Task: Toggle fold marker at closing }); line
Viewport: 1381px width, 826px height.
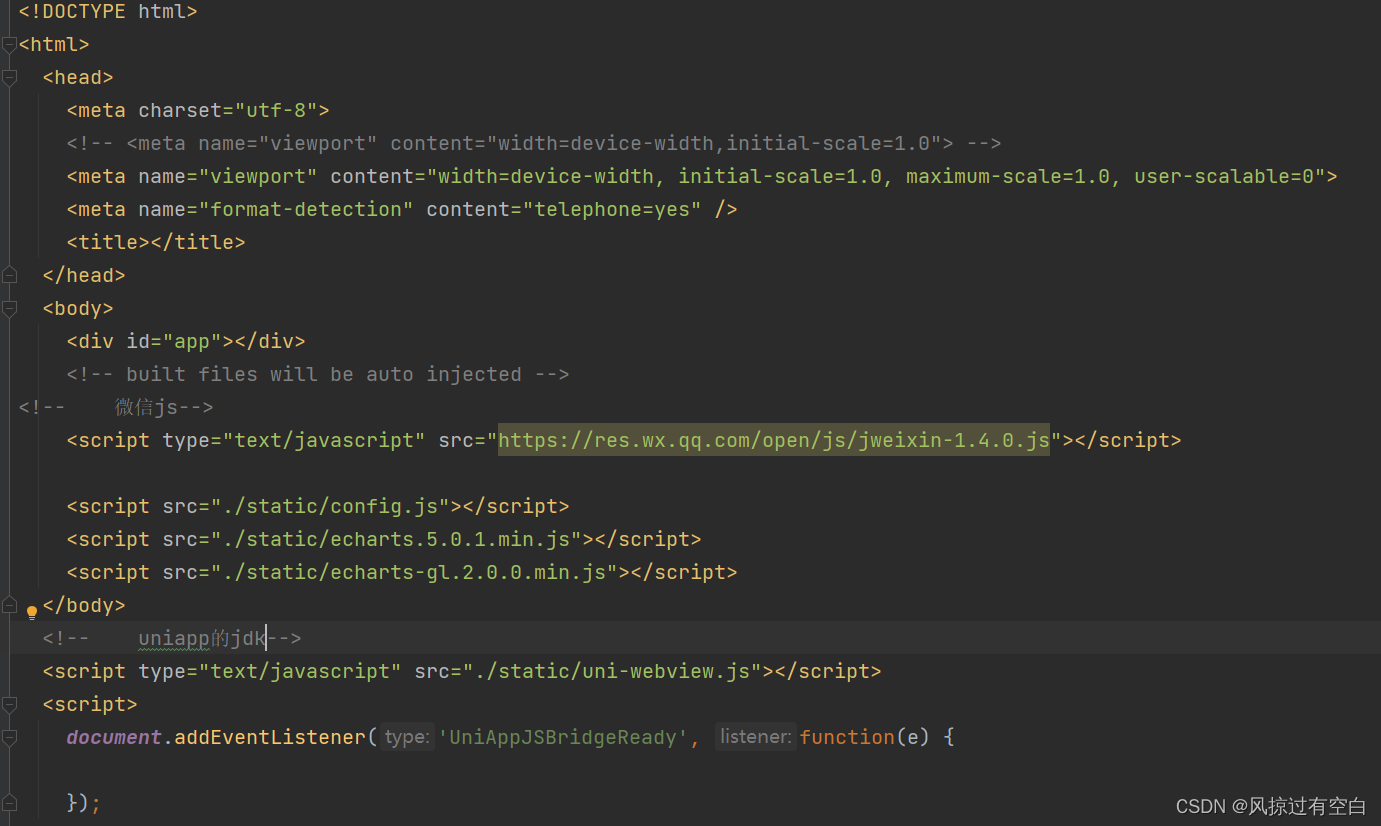Action: (x=9, y=803)
